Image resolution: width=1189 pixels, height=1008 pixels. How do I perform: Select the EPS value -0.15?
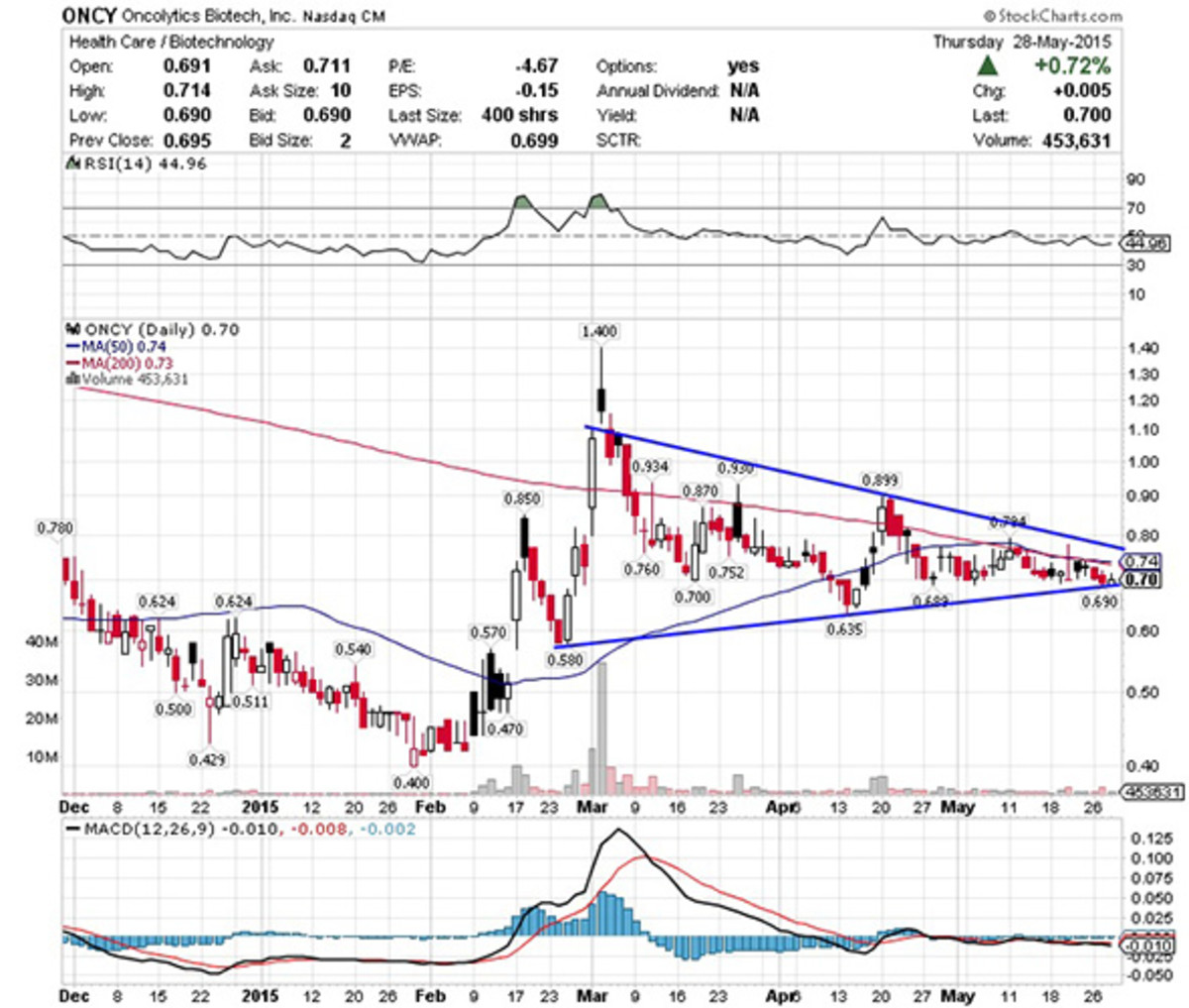(x=538, y=91)
